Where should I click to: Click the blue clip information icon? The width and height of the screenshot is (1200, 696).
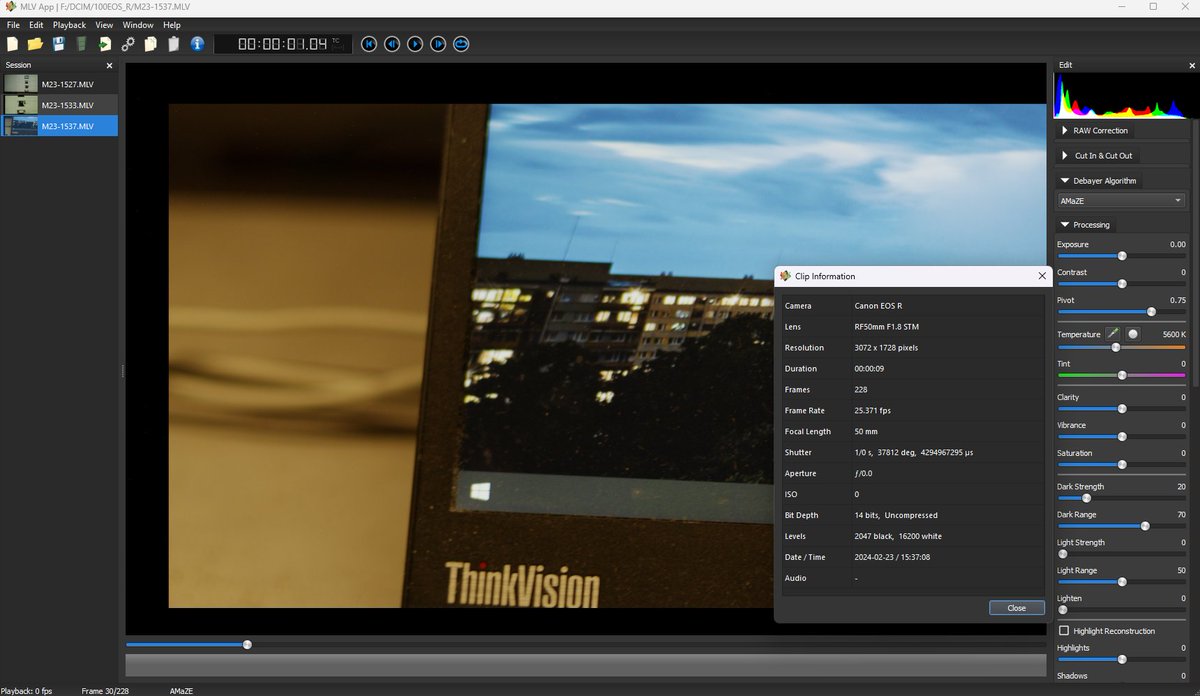pyautogui.click(x=197, y=44)
